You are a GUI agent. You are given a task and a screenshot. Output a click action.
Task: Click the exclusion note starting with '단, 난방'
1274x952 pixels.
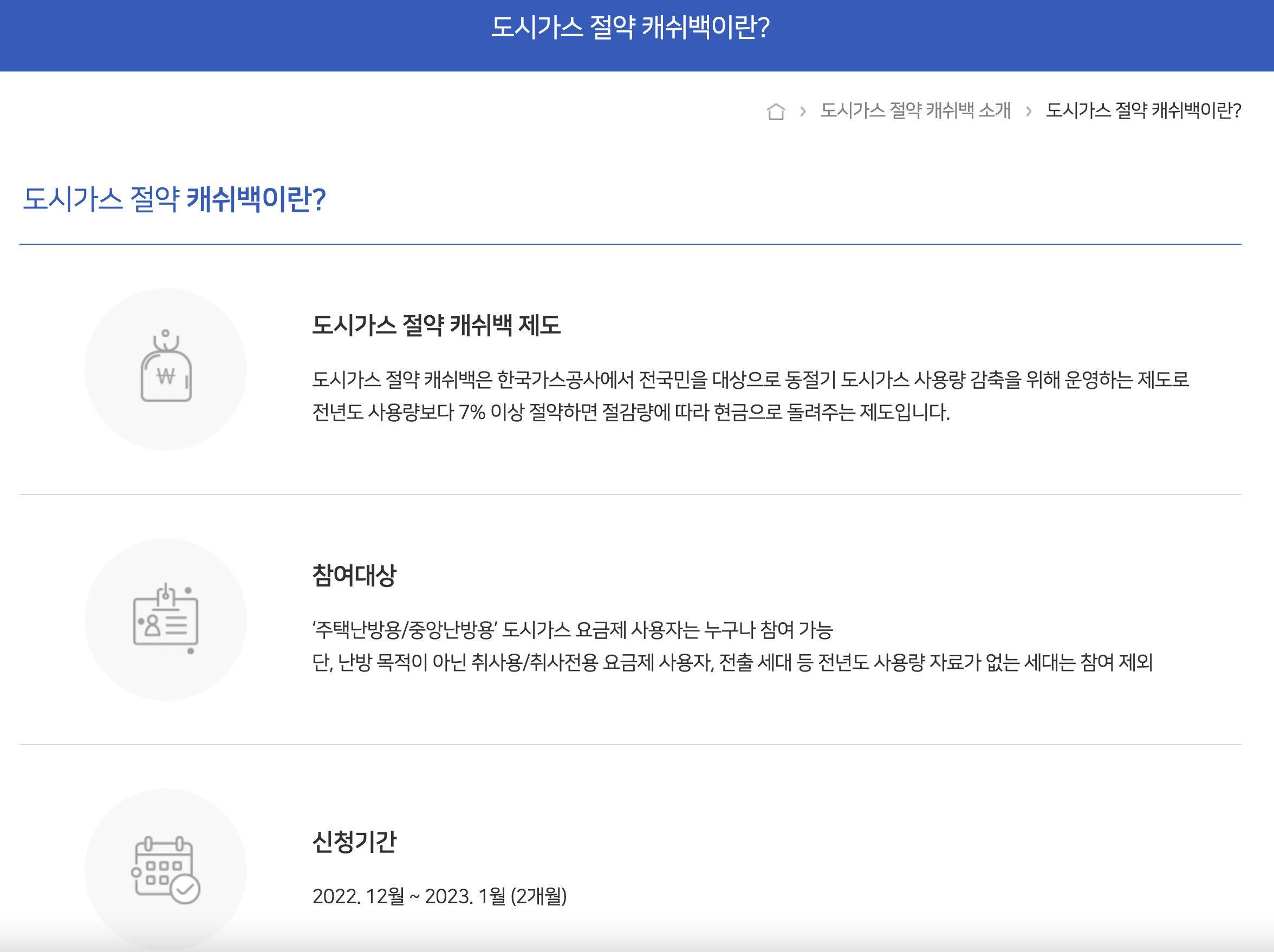click(732, 662)
